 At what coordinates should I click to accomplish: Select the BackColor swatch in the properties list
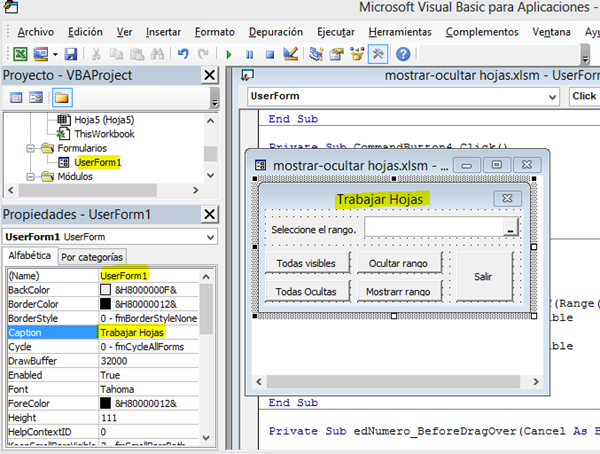(x=105, y=289)
